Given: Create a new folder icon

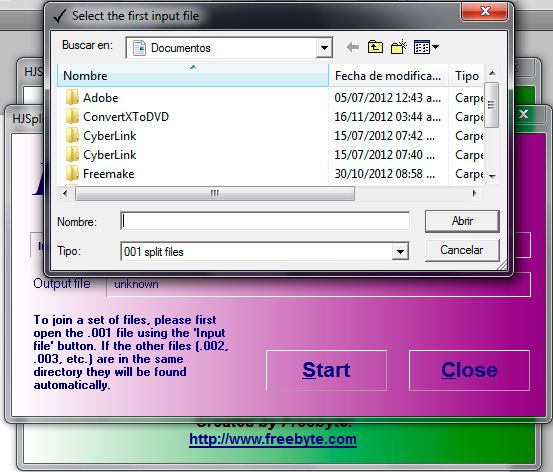Looking at the screenshot, I should (399, 47).
